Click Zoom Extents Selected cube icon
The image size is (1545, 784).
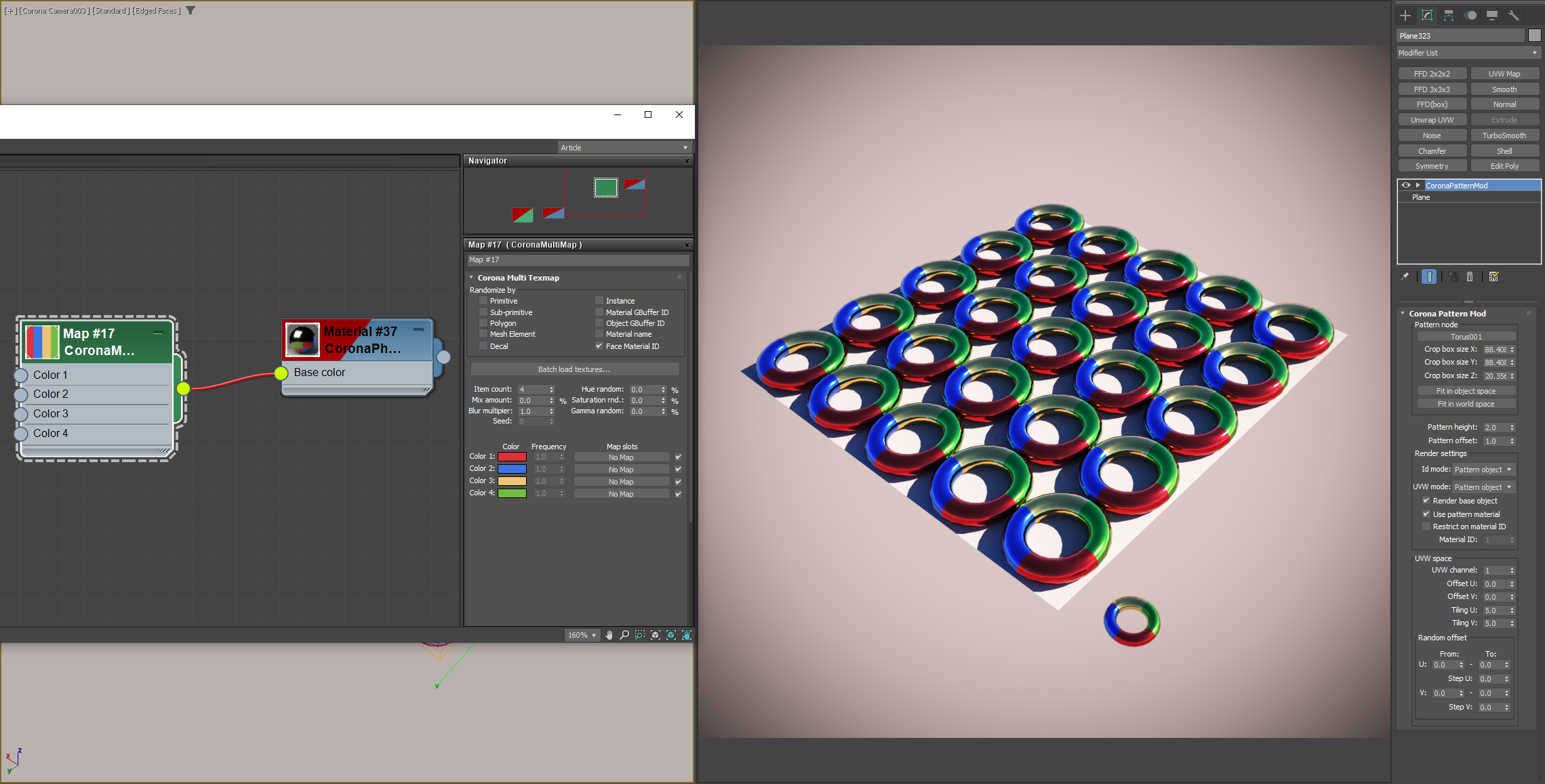tap(670, 635)
